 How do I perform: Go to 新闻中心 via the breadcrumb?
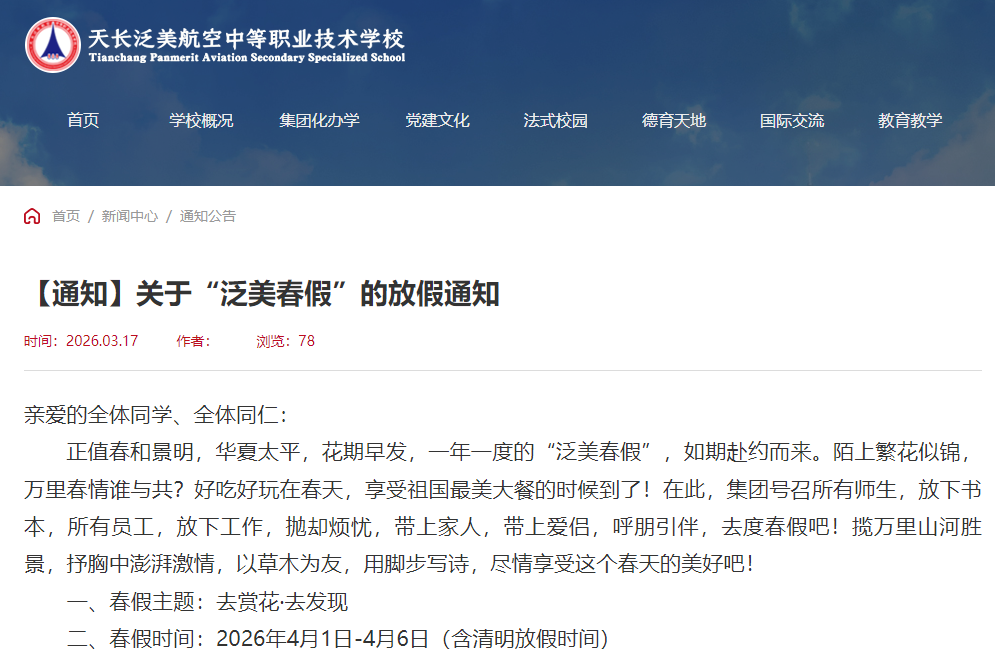click(x=129, y=216)
